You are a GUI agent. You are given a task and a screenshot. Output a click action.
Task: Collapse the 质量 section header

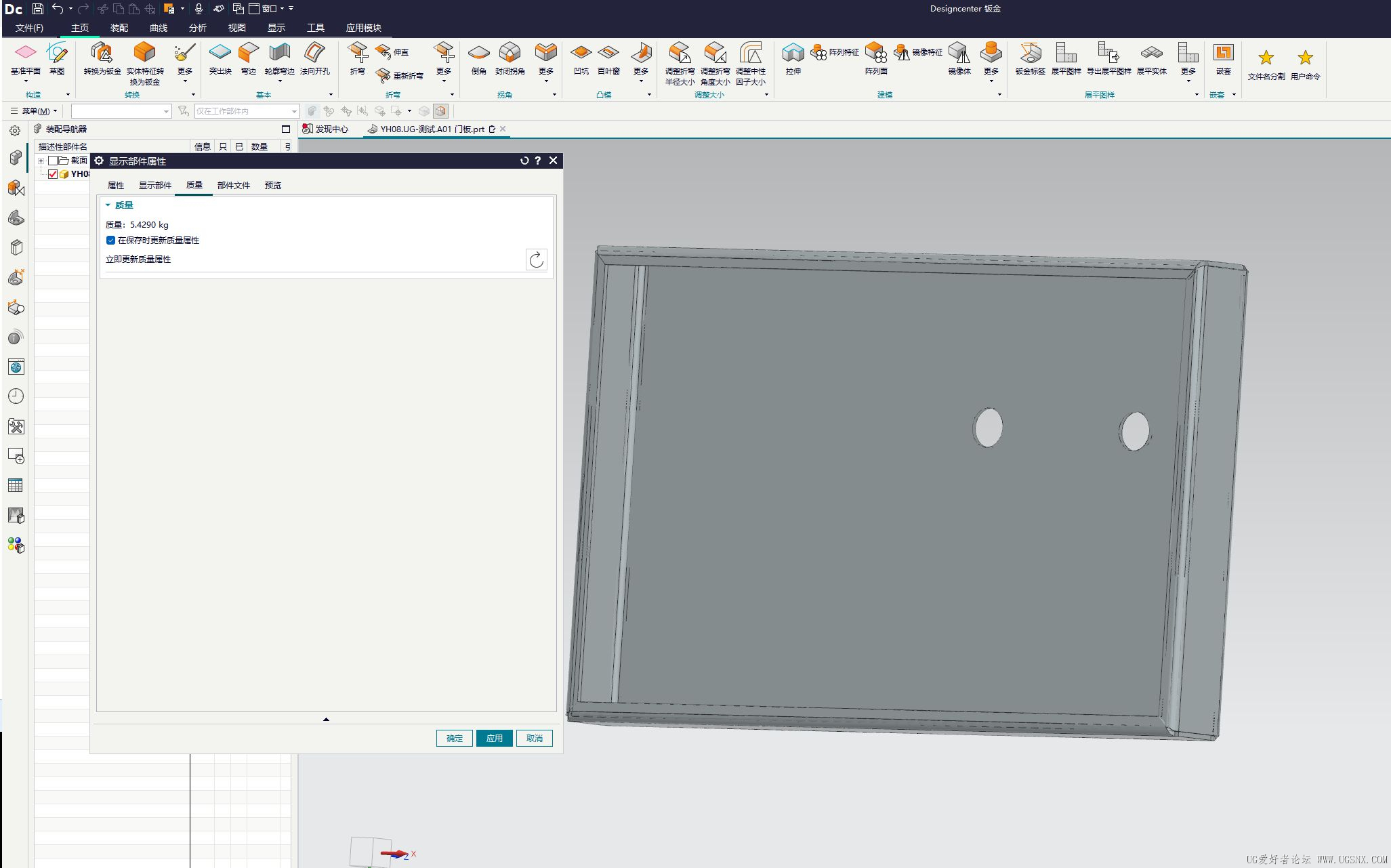(x=119, y=205)
